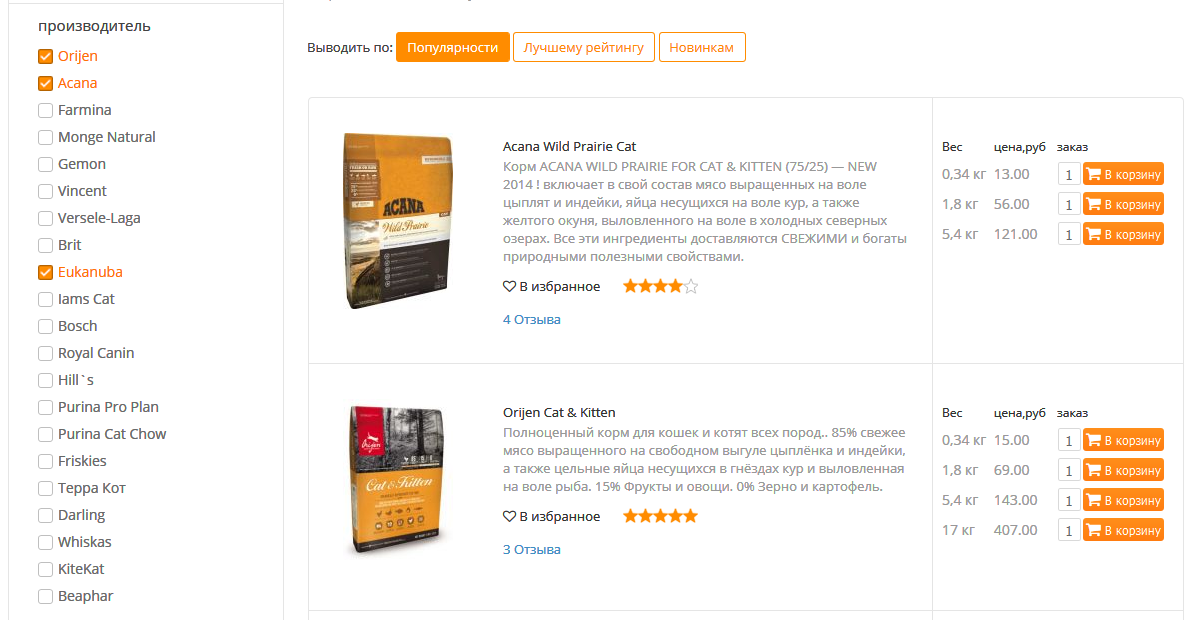Click the star rating of Acana Wild Prairie
Screen dimensions: 1191x620
(x=660, y=286)
